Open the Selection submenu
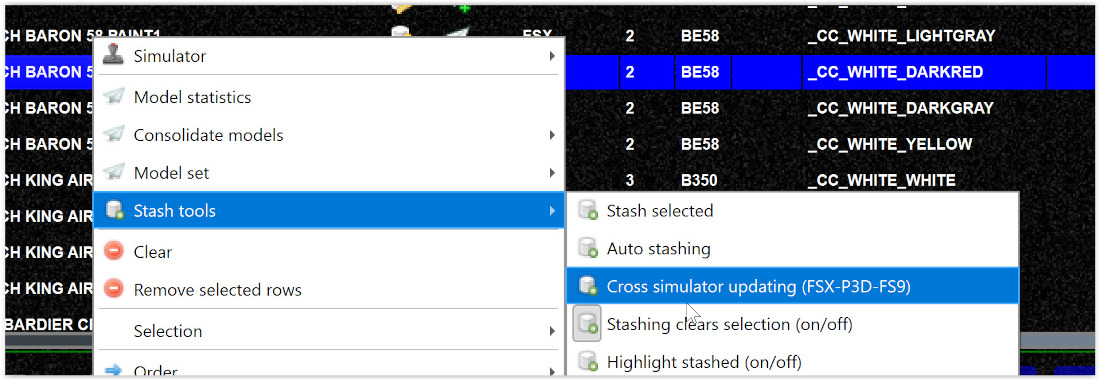The width and height of the screenshot is (1100, 380). click(x=329, y=331)
